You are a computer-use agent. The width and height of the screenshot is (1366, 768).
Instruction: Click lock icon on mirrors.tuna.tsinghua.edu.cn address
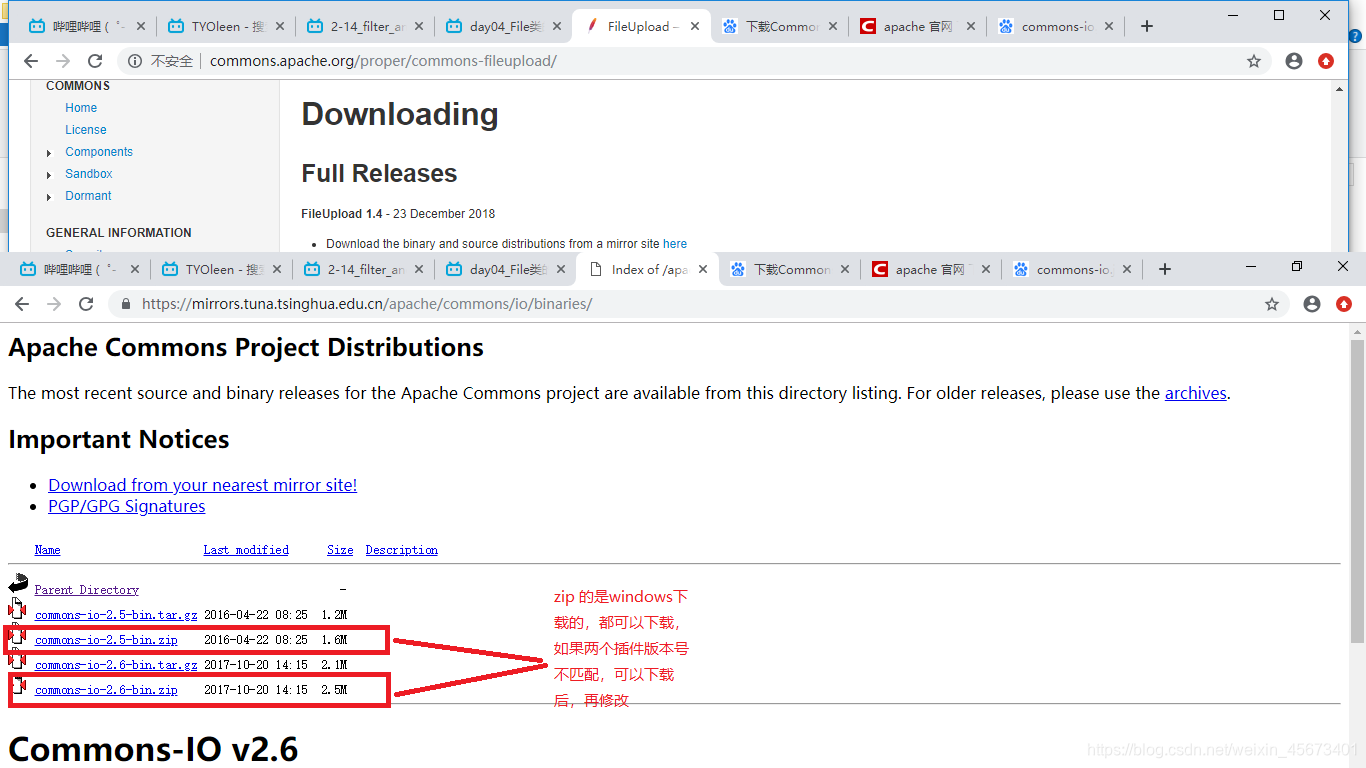click(x=126, y=304)
